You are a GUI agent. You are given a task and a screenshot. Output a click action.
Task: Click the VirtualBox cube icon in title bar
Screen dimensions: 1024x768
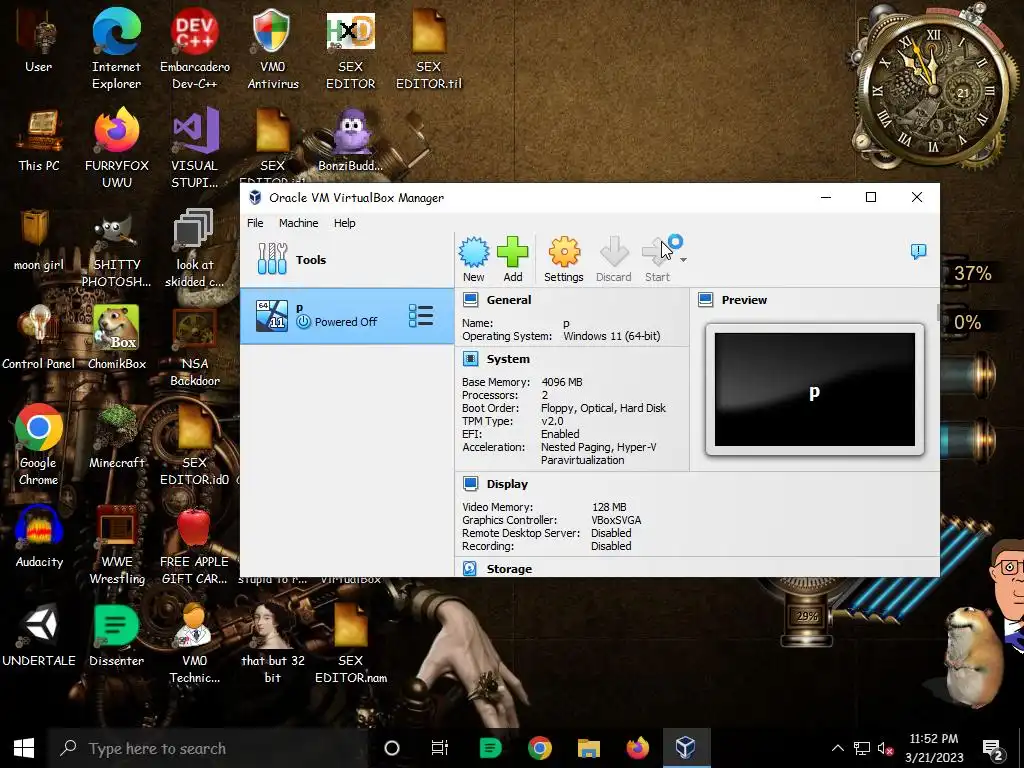pyautogui.click(x=255, y=197)
